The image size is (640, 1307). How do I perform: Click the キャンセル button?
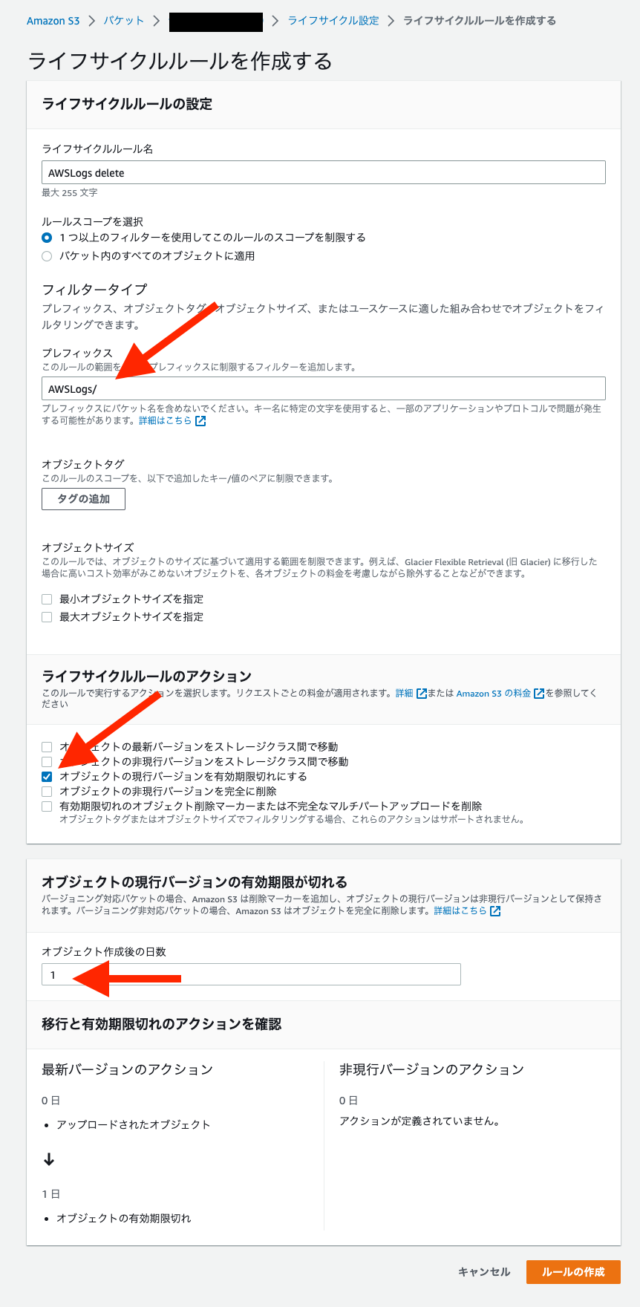[x=484, y=1272]
